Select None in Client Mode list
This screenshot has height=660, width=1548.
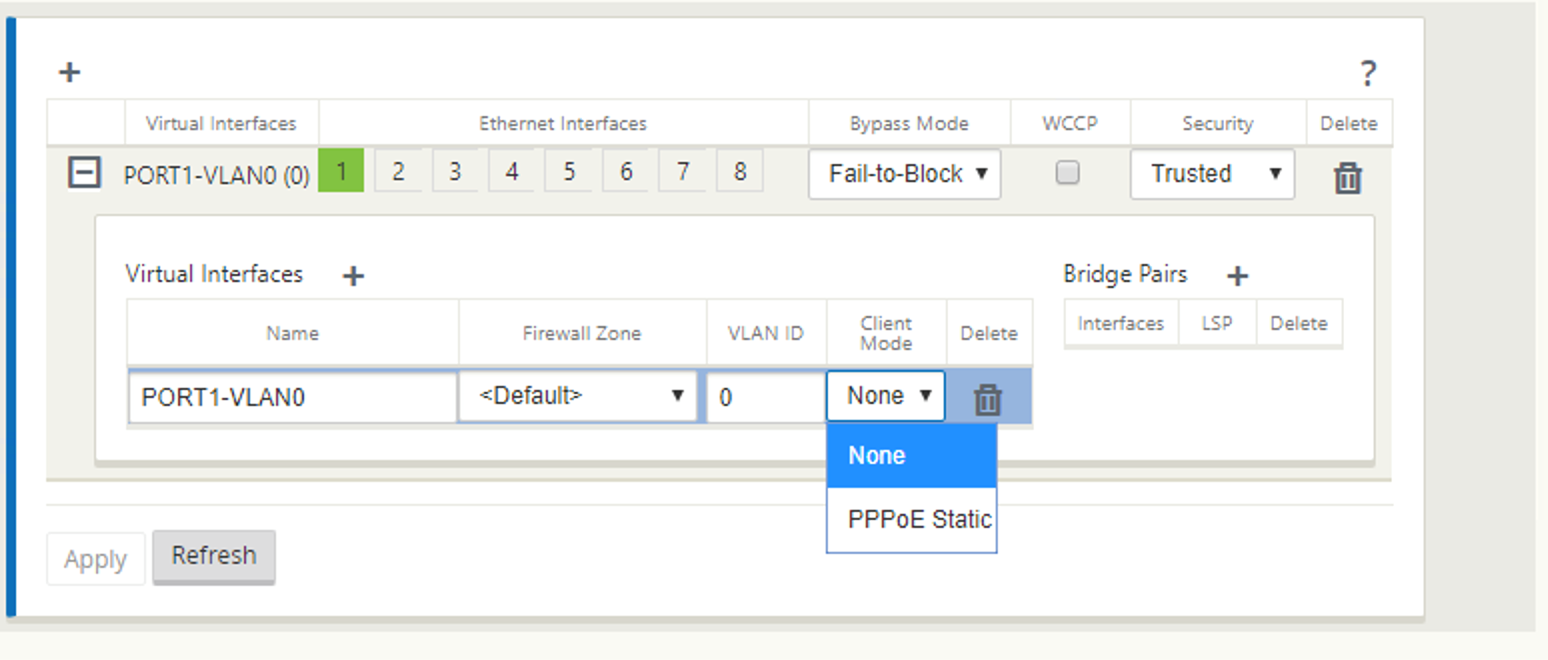(x=912, y=456)
